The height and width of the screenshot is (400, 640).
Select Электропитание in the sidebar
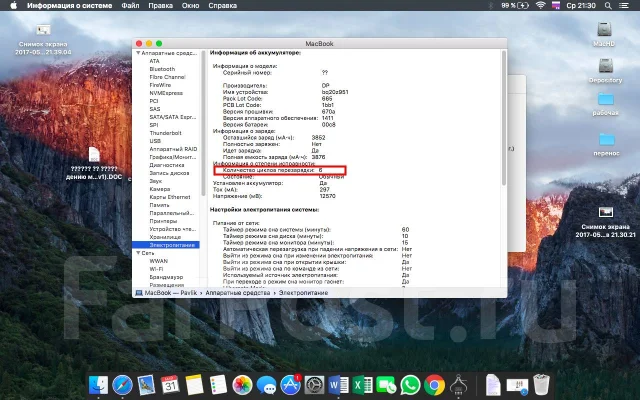[166, 245]
